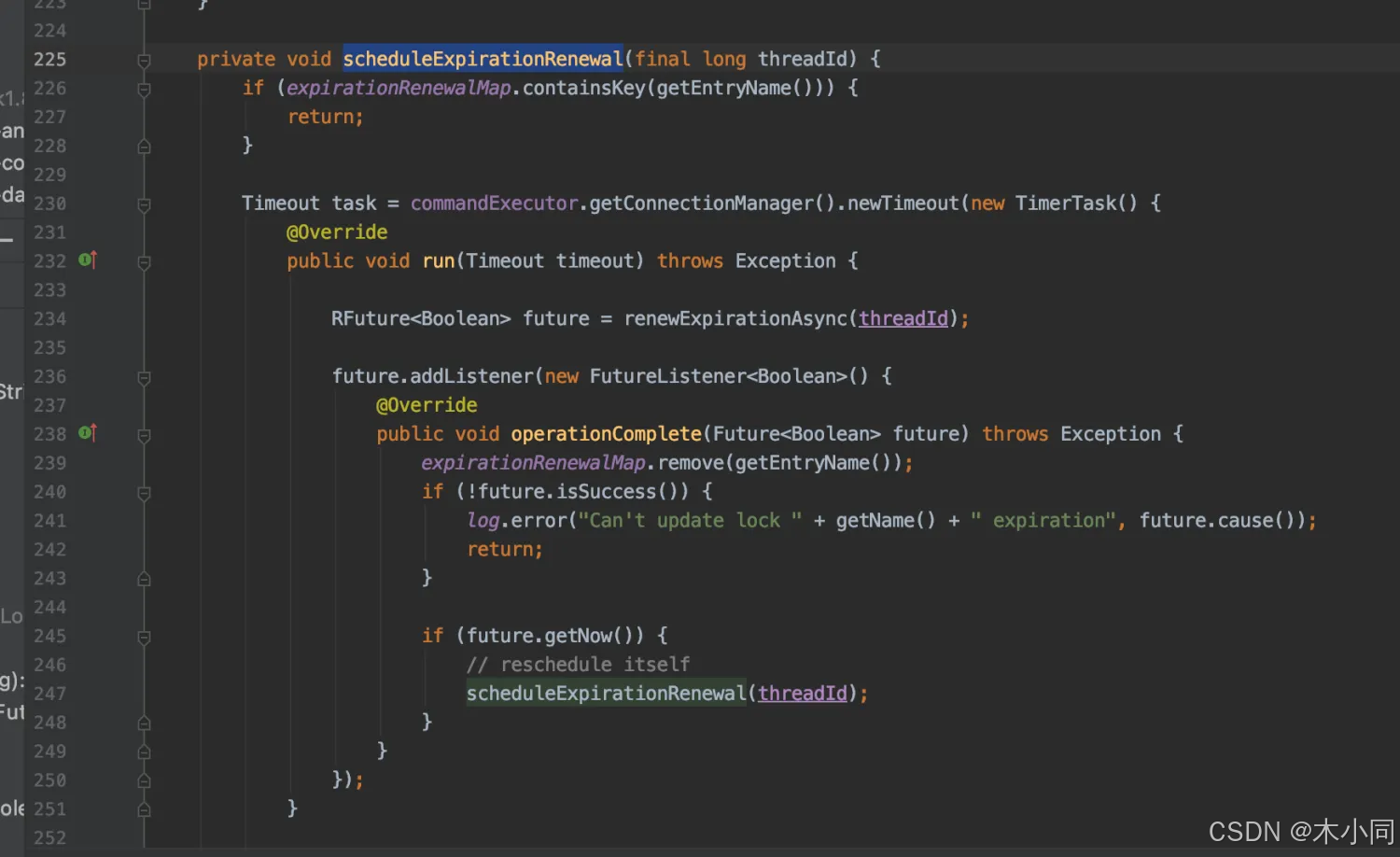1400x857 pixels.
Task: Click RFuture<Boolean> type on line 234
Action: [x=421, y=318]
